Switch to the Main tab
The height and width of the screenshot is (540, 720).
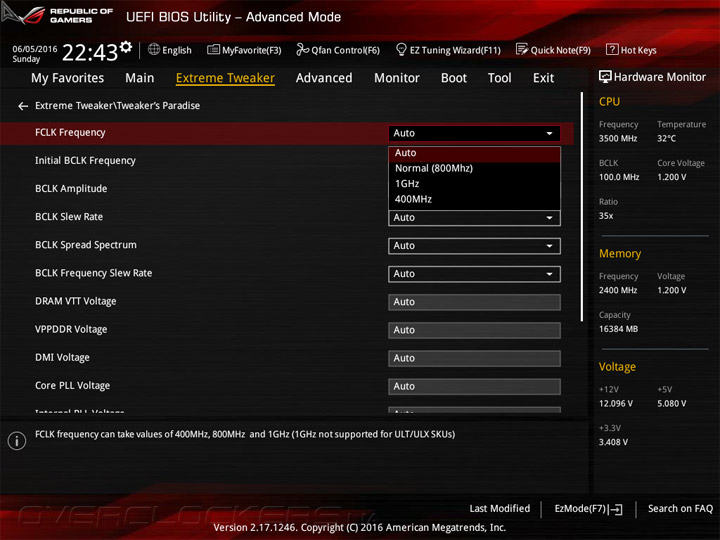click(140, 78)
